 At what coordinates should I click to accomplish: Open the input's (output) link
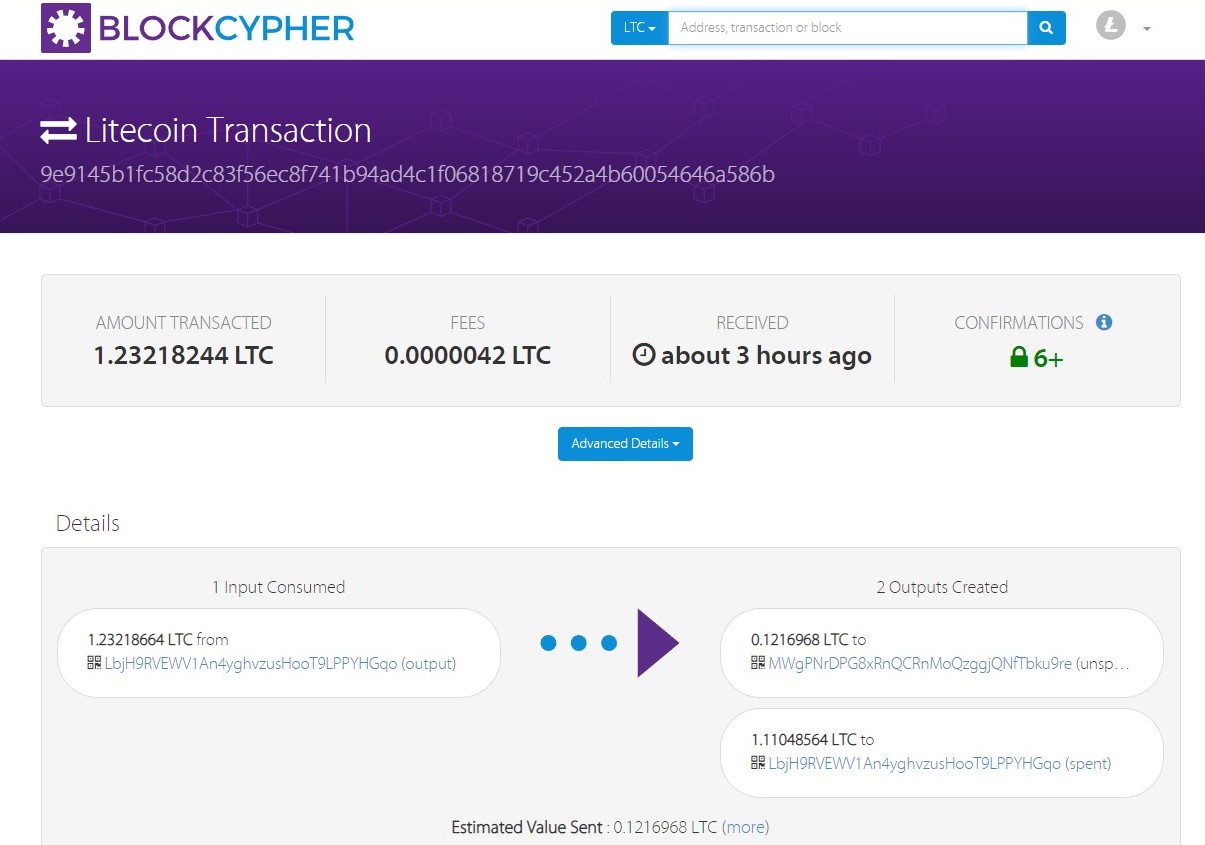click(428, 663)
